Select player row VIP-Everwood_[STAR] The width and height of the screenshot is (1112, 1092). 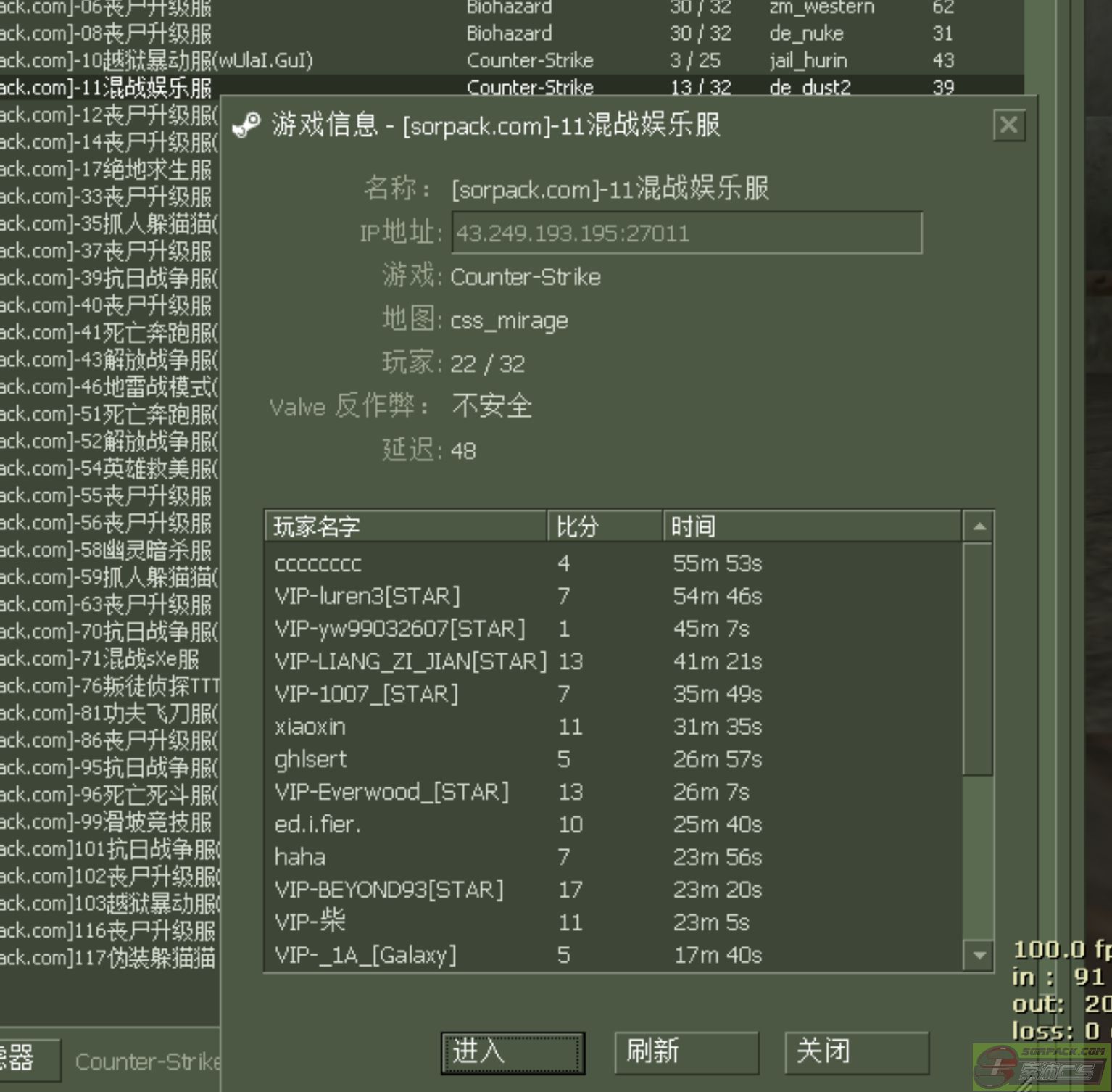pos(614,792)
